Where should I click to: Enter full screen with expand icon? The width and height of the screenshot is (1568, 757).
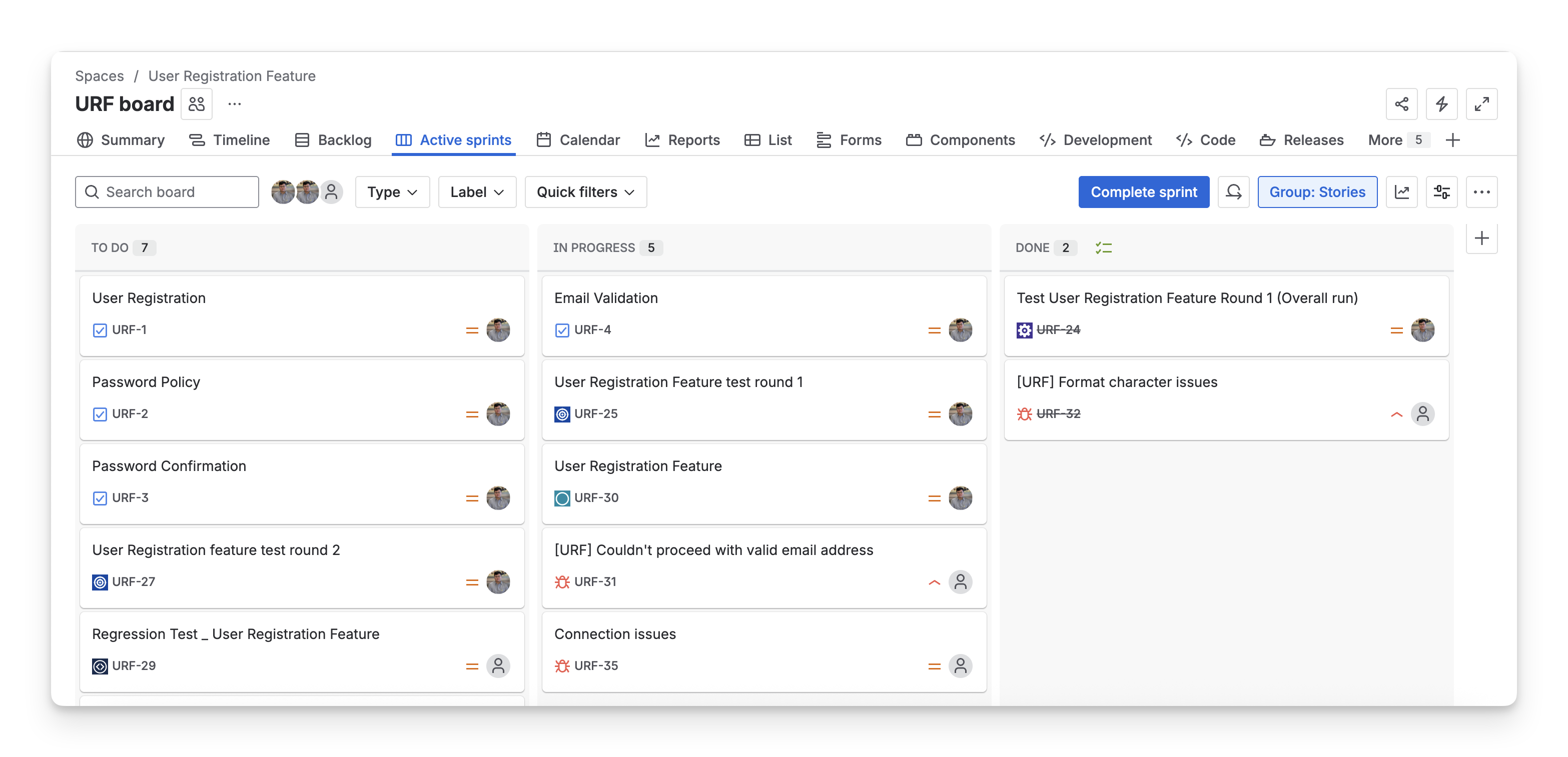pos(1481,104)
